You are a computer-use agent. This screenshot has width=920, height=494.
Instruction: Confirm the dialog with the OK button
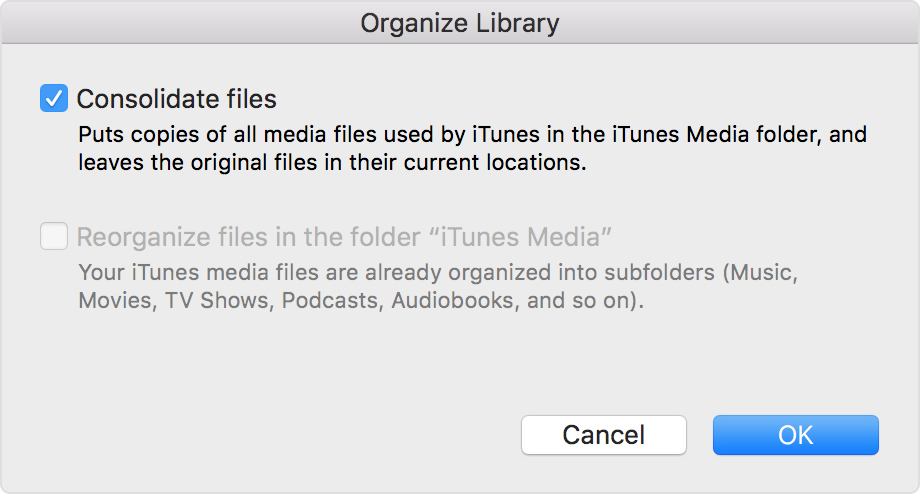tap(795, 435)
